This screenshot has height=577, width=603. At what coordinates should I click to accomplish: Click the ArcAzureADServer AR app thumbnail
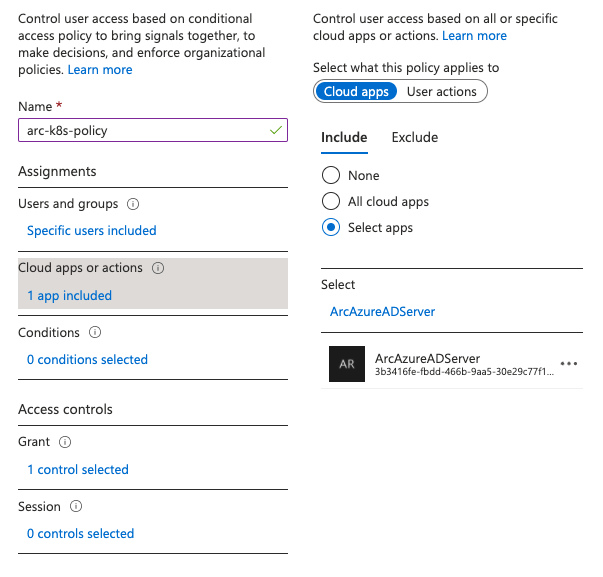[x=347, y=364]
